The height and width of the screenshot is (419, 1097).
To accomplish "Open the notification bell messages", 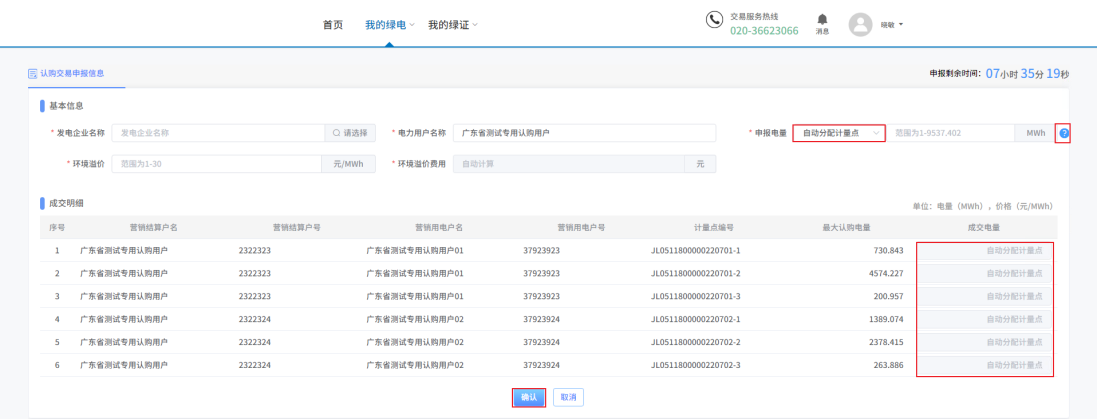I will tap(822, 20).
